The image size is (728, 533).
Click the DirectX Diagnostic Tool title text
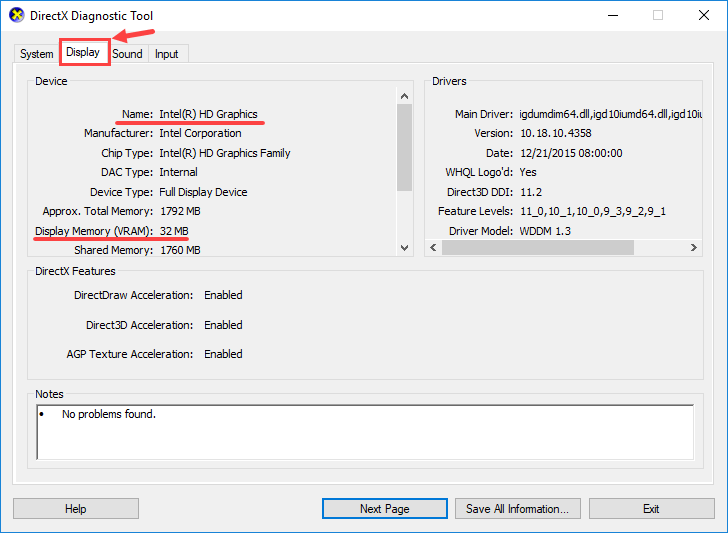[91, 16]
